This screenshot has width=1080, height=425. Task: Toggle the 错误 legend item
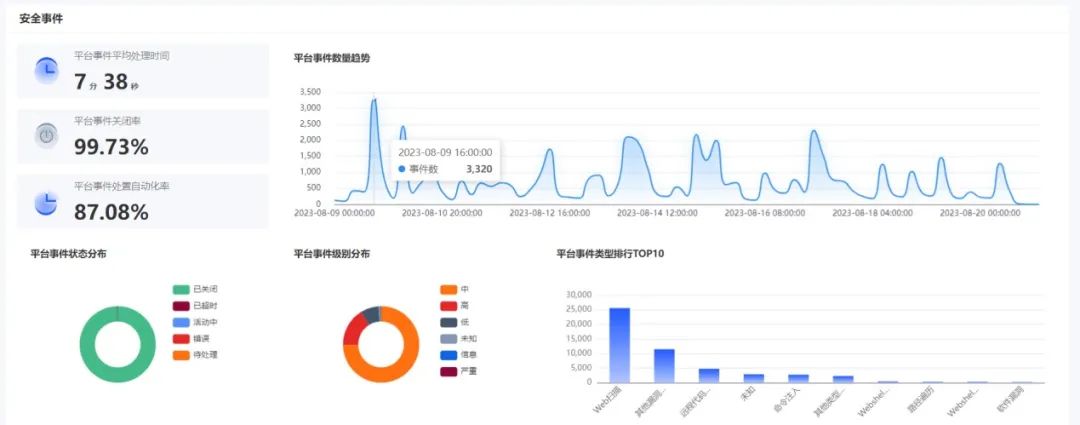coord(181,338)
